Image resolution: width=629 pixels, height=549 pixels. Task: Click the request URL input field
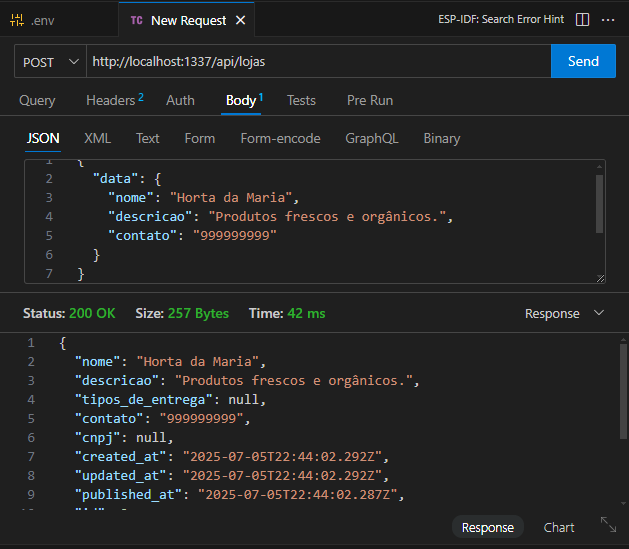point(319,61)
